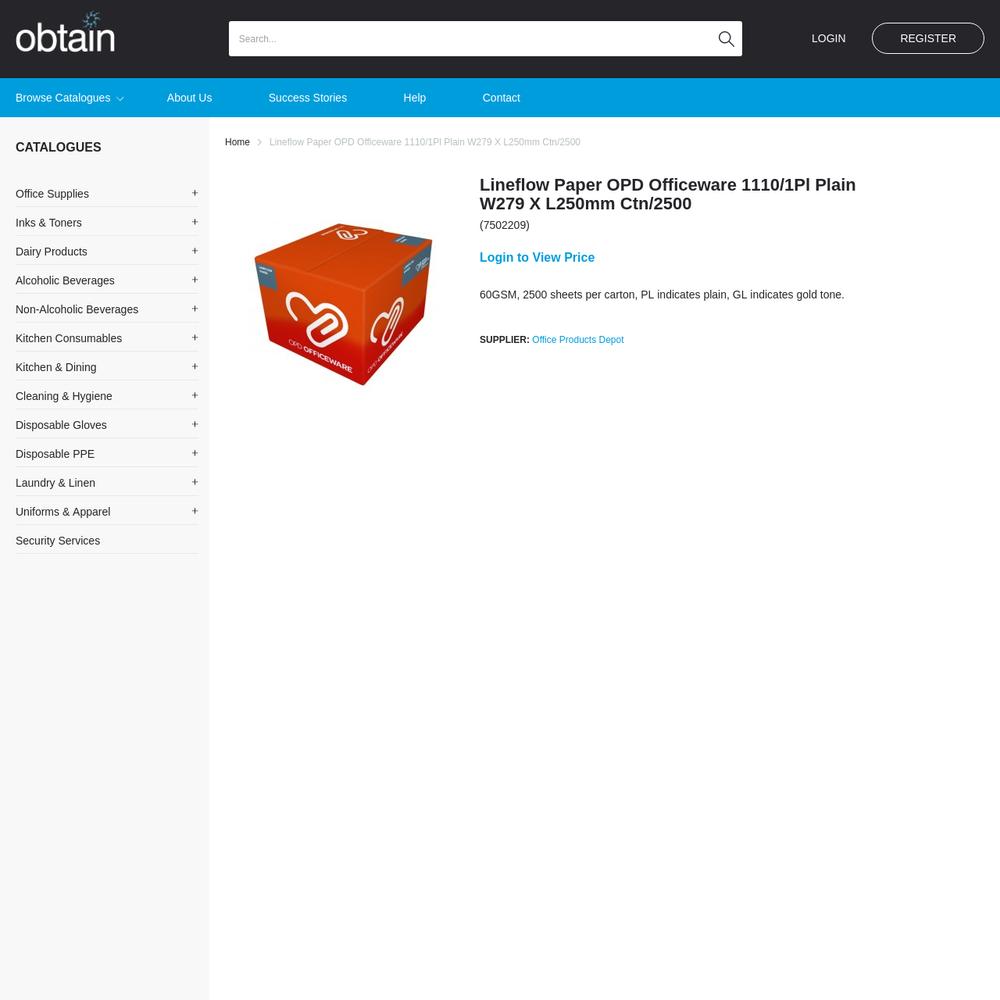
Task: Open Office Products Depot supplier link
Action: point(578,340)
